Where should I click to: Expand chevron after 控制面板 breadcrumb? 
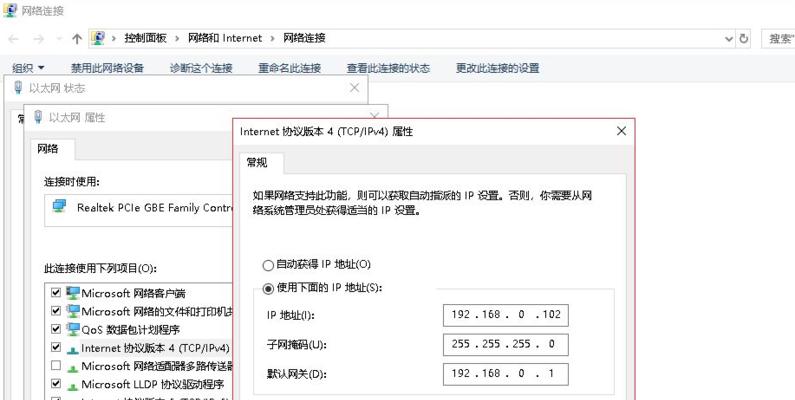177,38
